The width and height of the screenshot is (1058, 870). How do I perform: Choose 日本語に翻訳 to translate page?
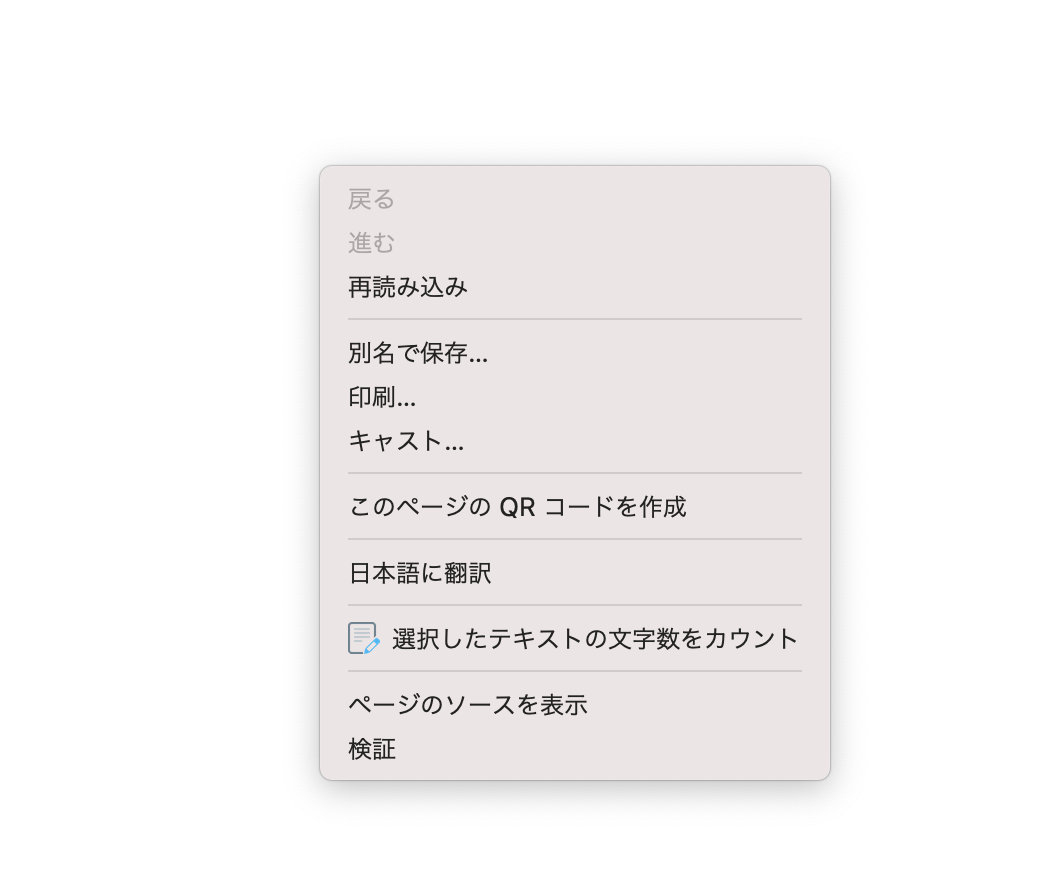coord(420,573)
